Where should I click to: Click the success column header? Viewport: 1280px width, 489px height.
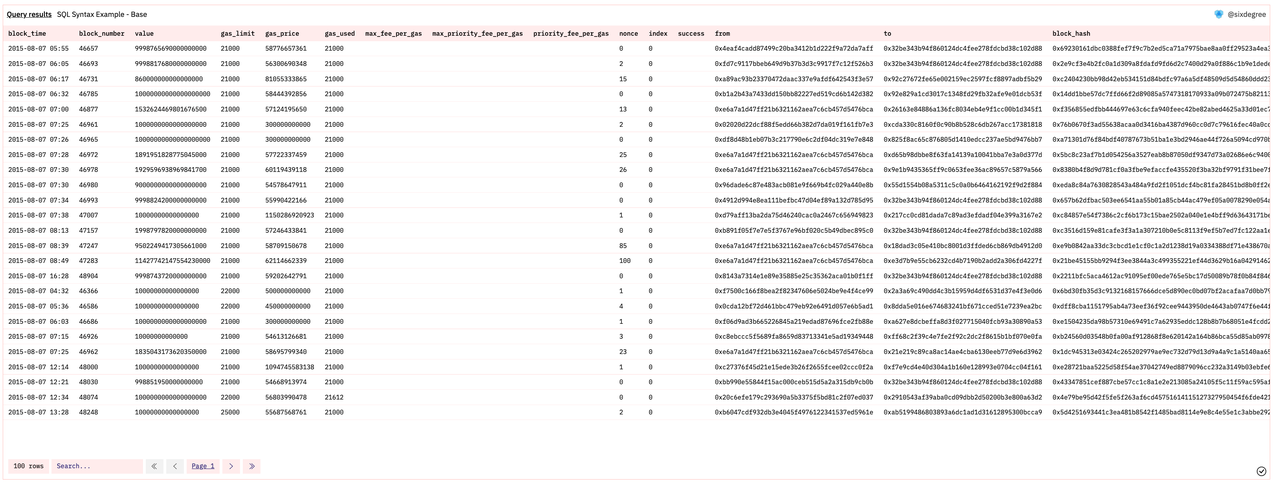[x=690, y=33]
